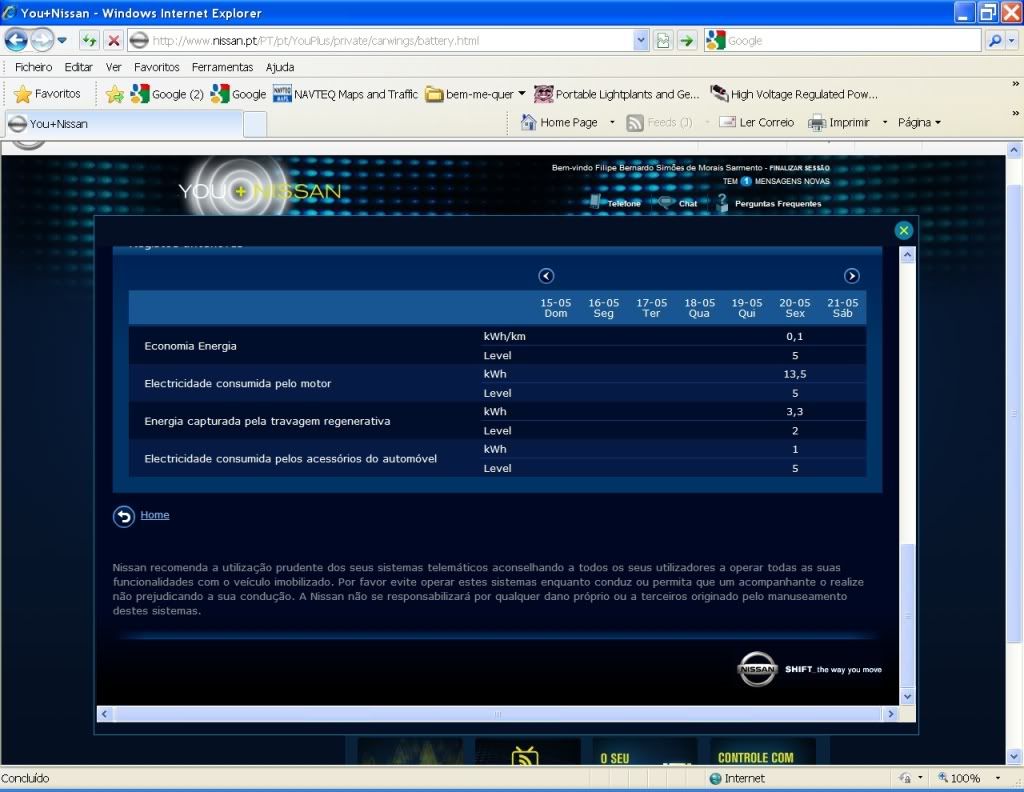Open High Voltage Regulated Pow... favorite

coord(794,94)
